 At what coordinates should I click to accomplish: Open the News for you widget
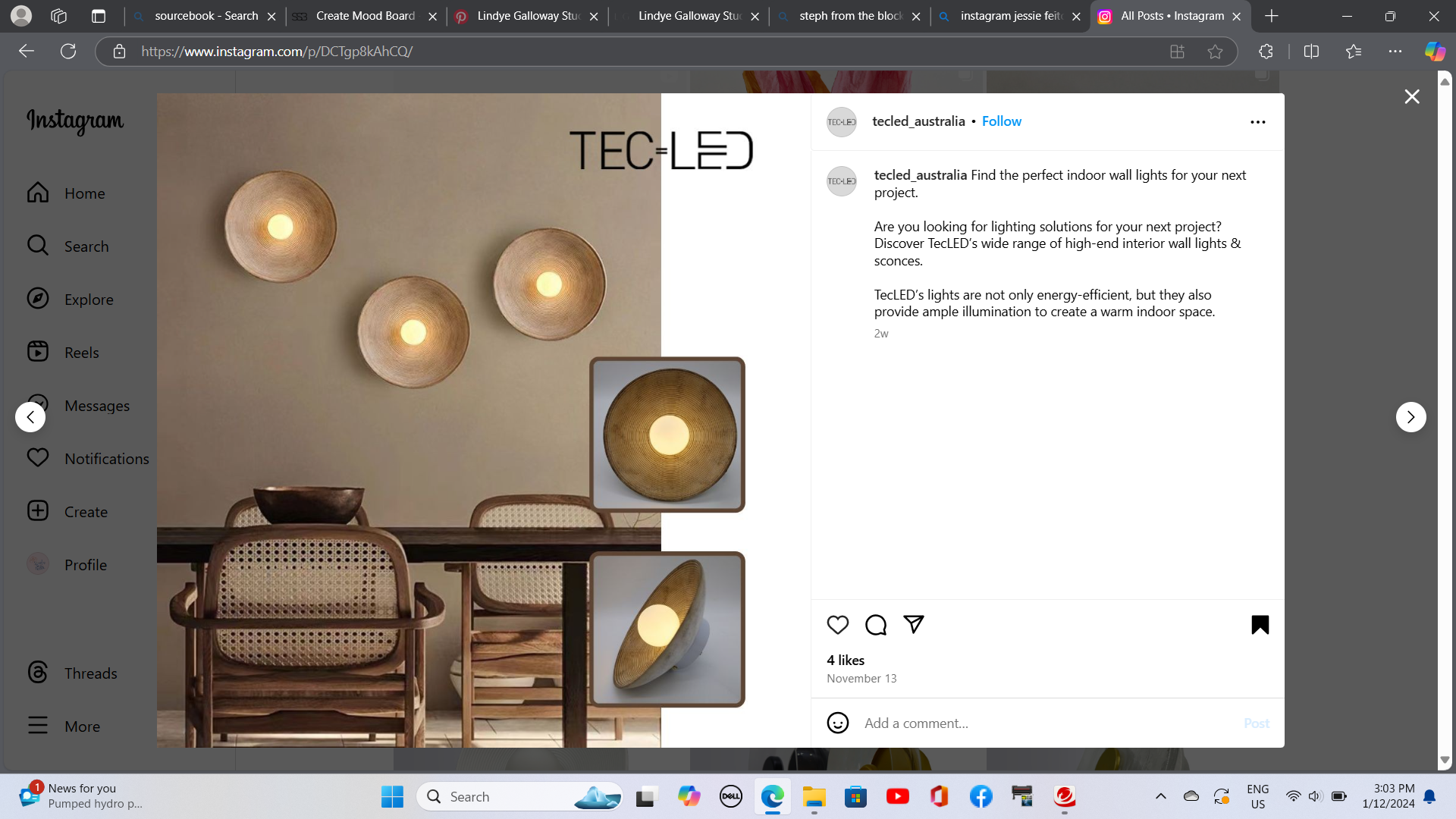[x=80, y=796]
